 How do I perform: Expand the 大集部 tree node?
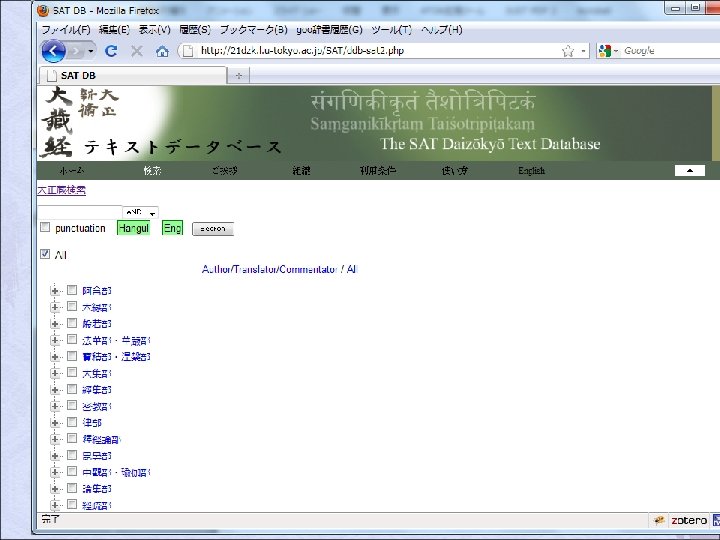pos(55,373)
